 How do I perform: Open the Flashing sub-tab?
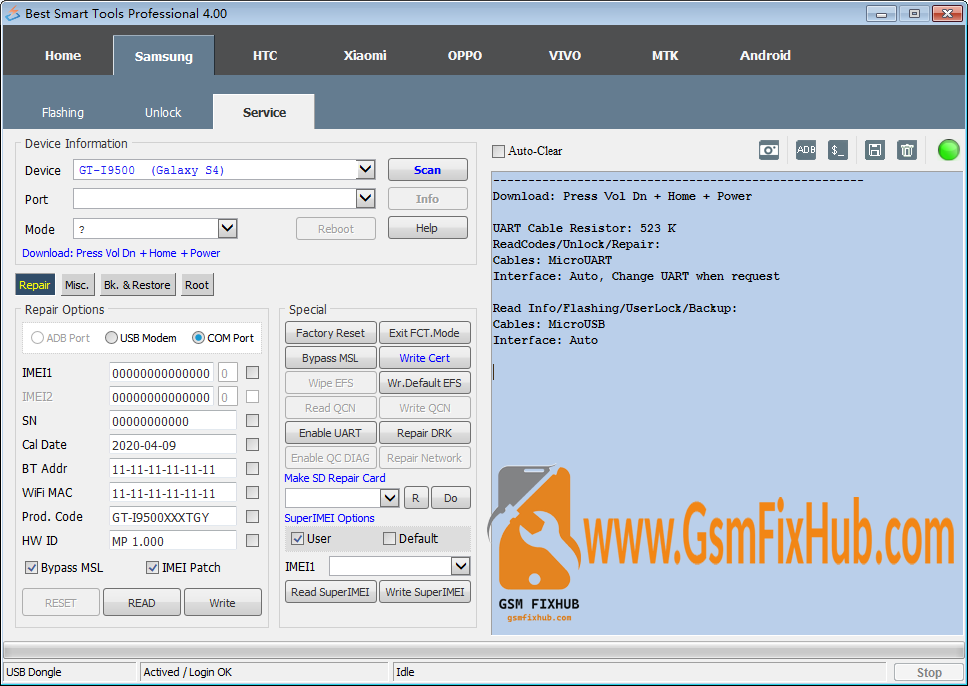point(62,112)
